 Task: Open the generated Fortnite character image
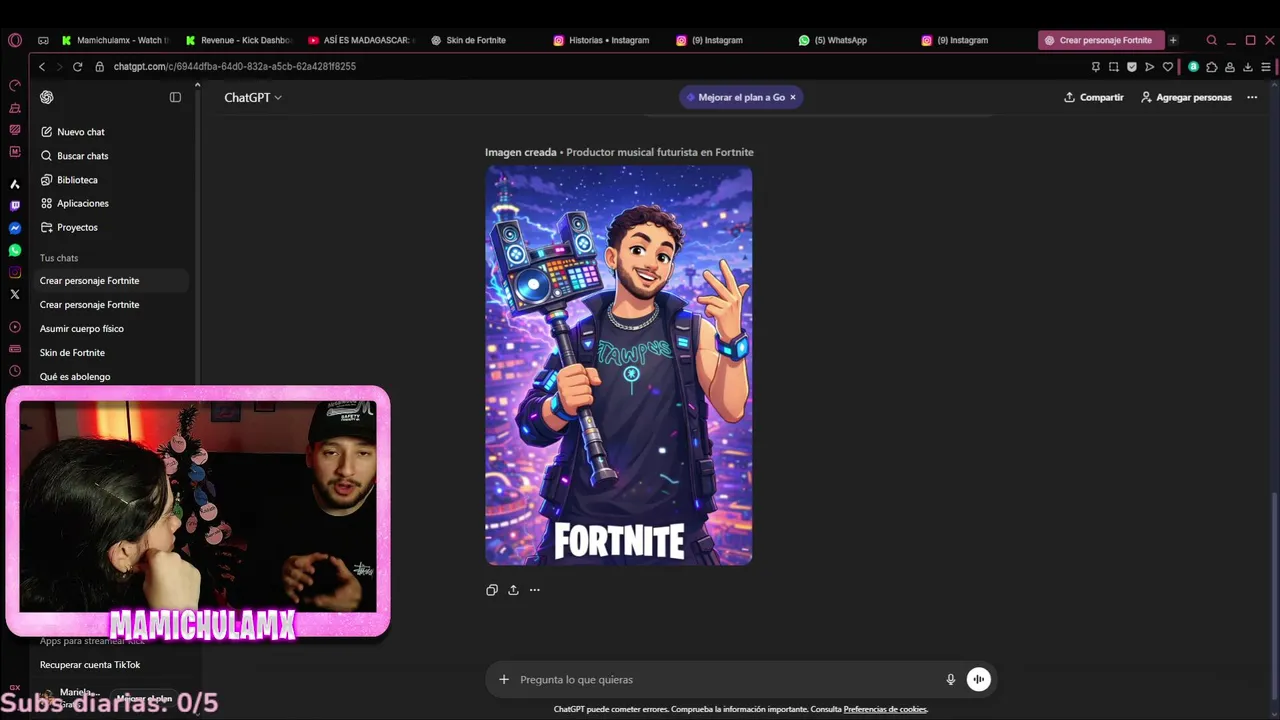[x=619, y=366]
